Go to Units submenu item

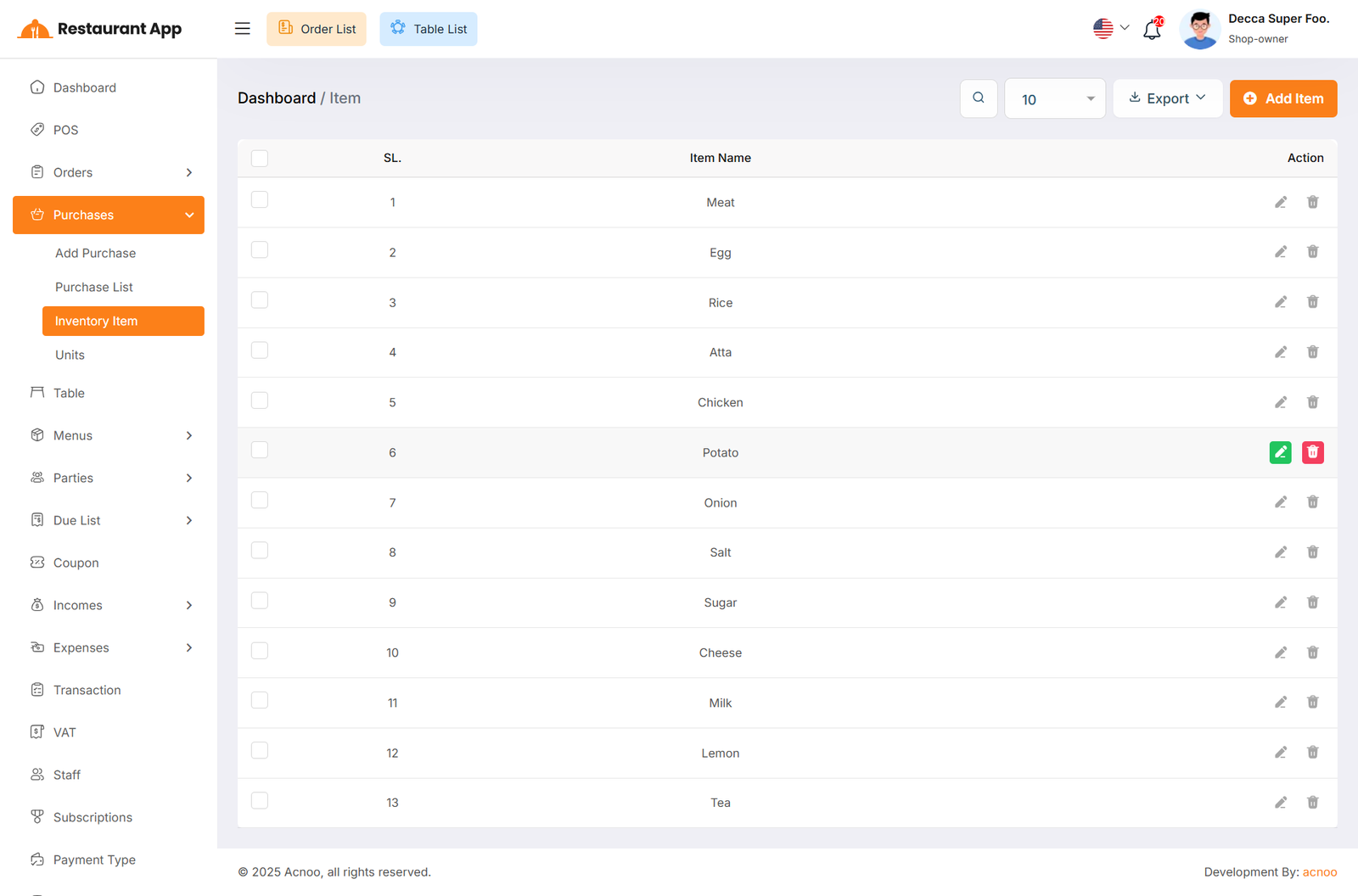coord(70,355)
